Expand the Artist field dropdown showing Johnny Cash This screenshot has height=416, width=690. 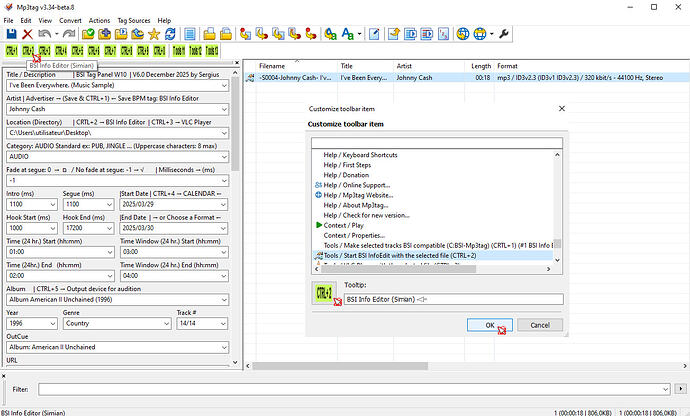coord(224,109)
